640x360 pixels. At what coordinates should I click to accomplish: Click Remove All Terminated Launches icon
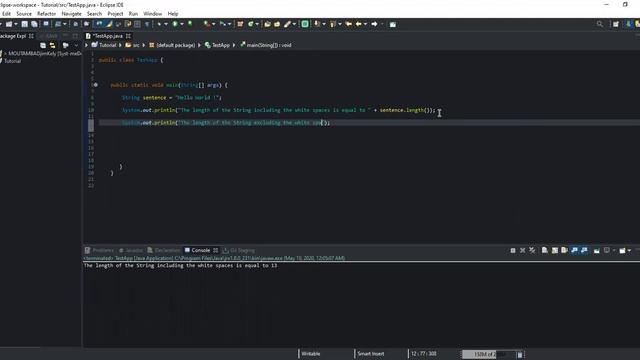[x=532, y=250]
